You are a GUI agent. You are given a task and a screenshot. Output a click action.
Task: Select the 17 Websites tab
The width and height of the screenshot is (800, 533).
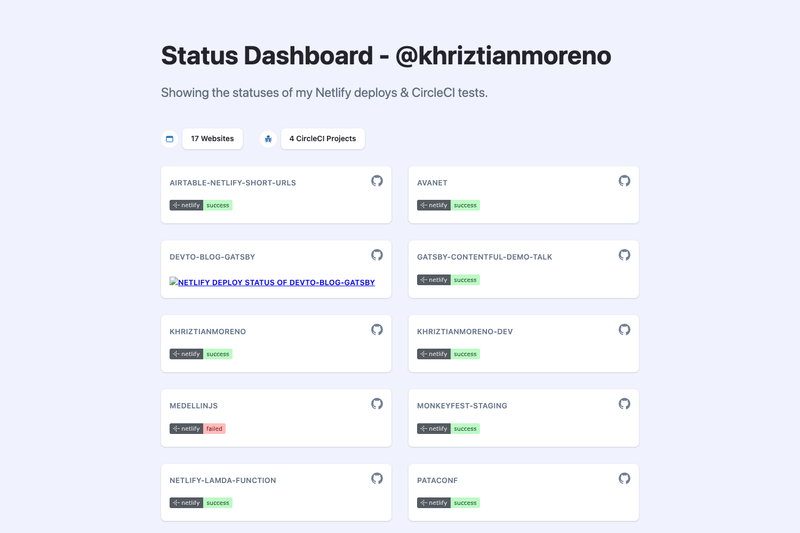[212, 139]
